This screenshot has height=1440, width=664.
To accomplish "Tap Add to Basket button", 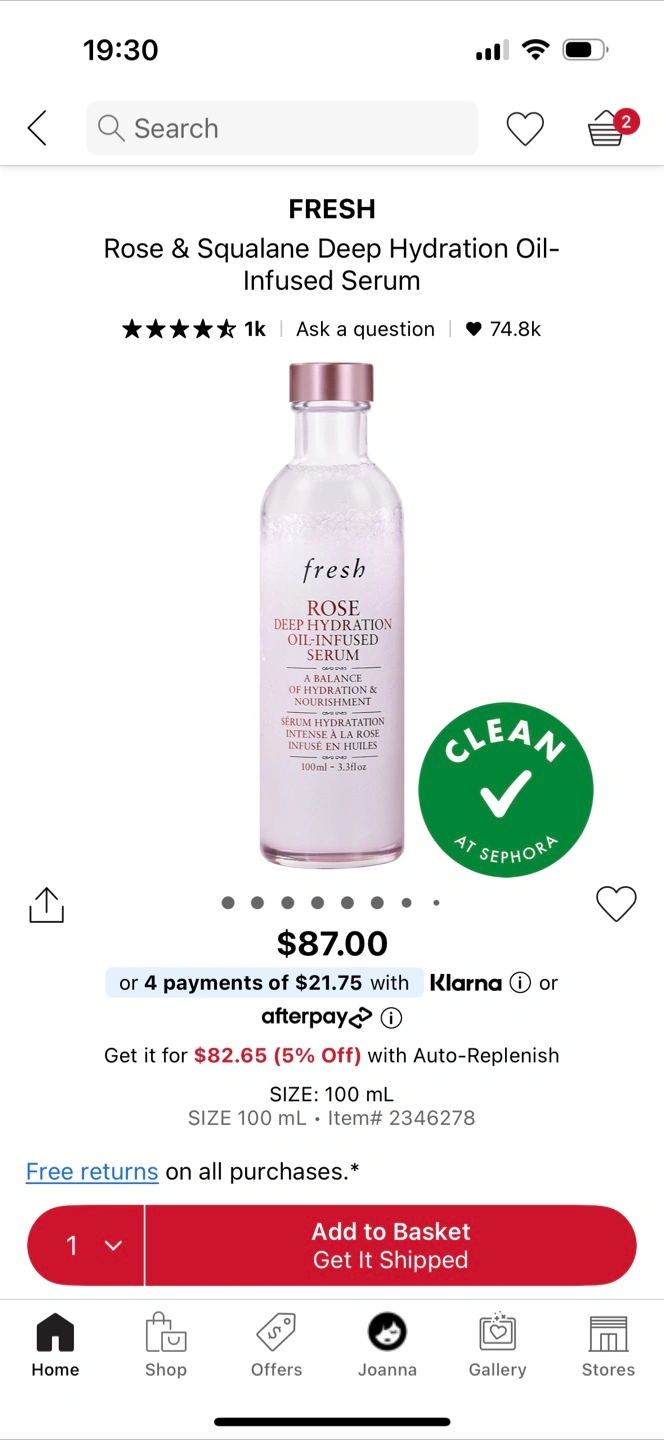I will click(391, 1245).
